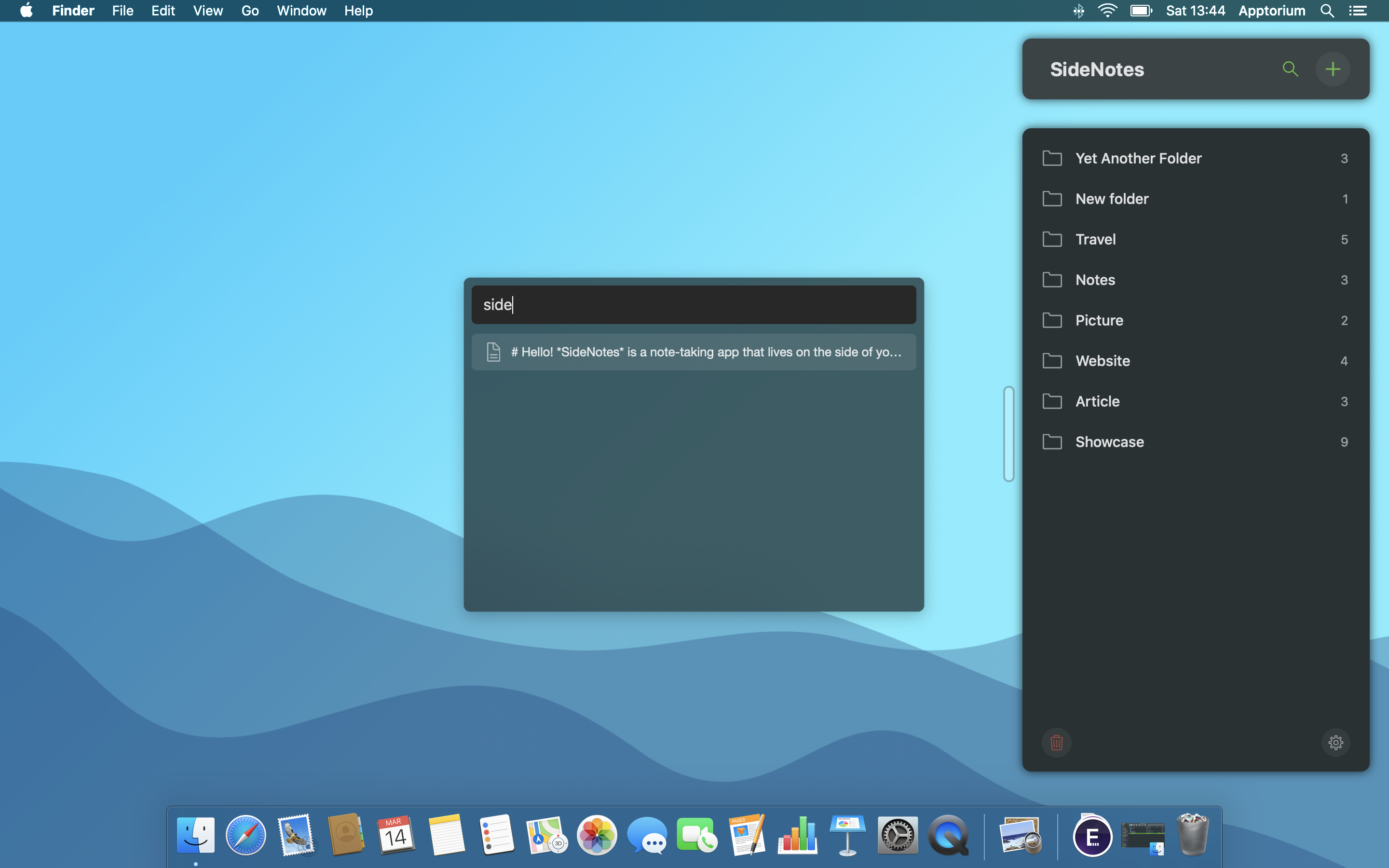This screenshot has width=1389, height=868.
Task: Open Safari from the dock
Action: 245,835
